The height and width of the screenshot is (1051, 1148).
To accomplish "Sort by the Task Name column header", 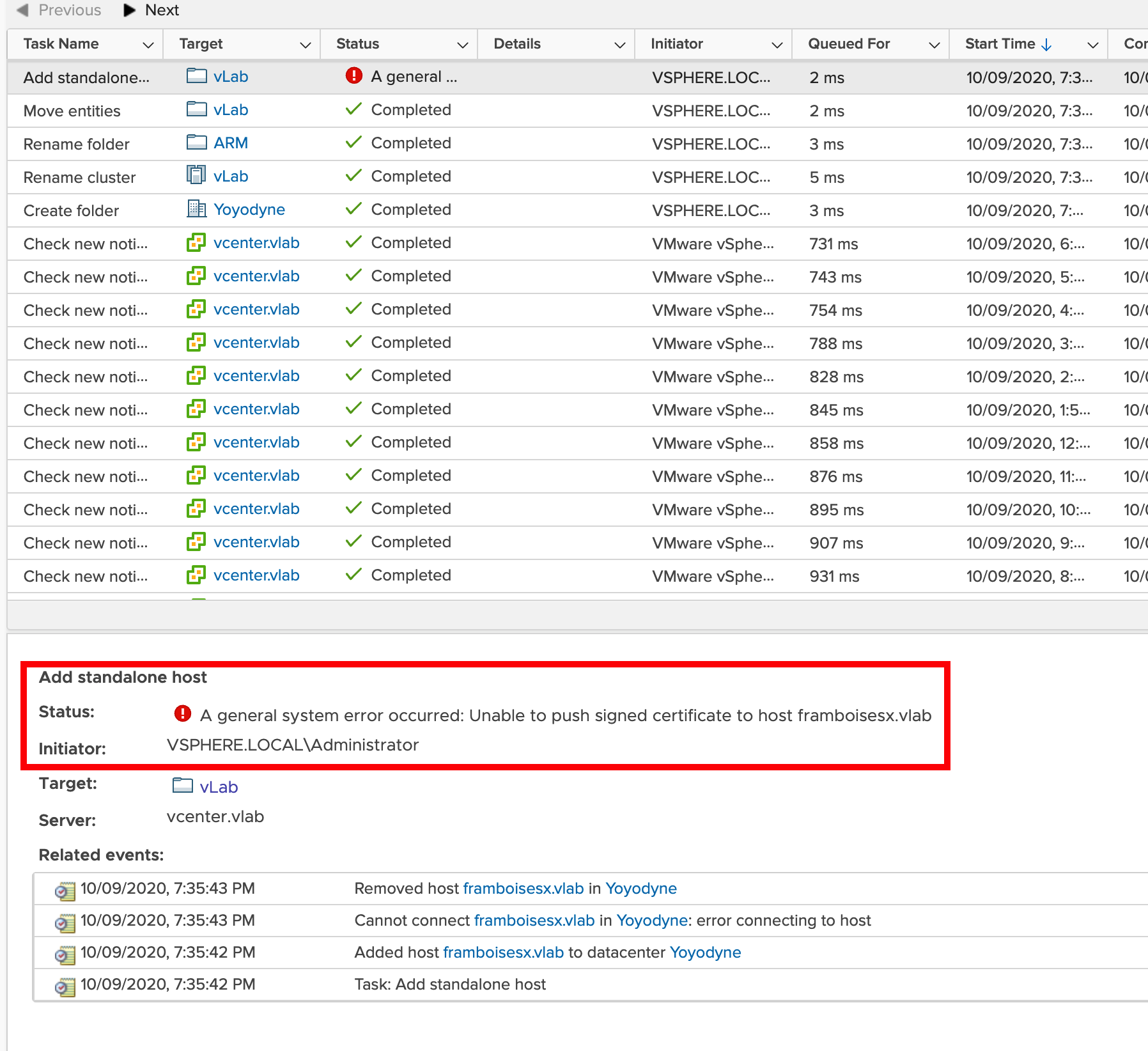I will (61, 43).
